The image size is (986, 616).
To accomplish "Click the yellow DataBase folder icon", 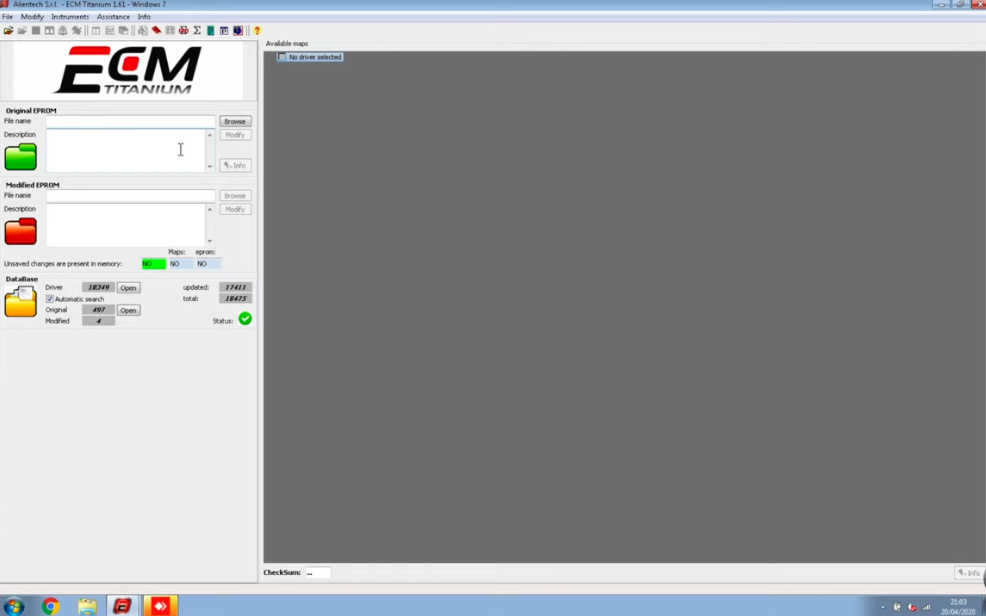I will (21, 302).
